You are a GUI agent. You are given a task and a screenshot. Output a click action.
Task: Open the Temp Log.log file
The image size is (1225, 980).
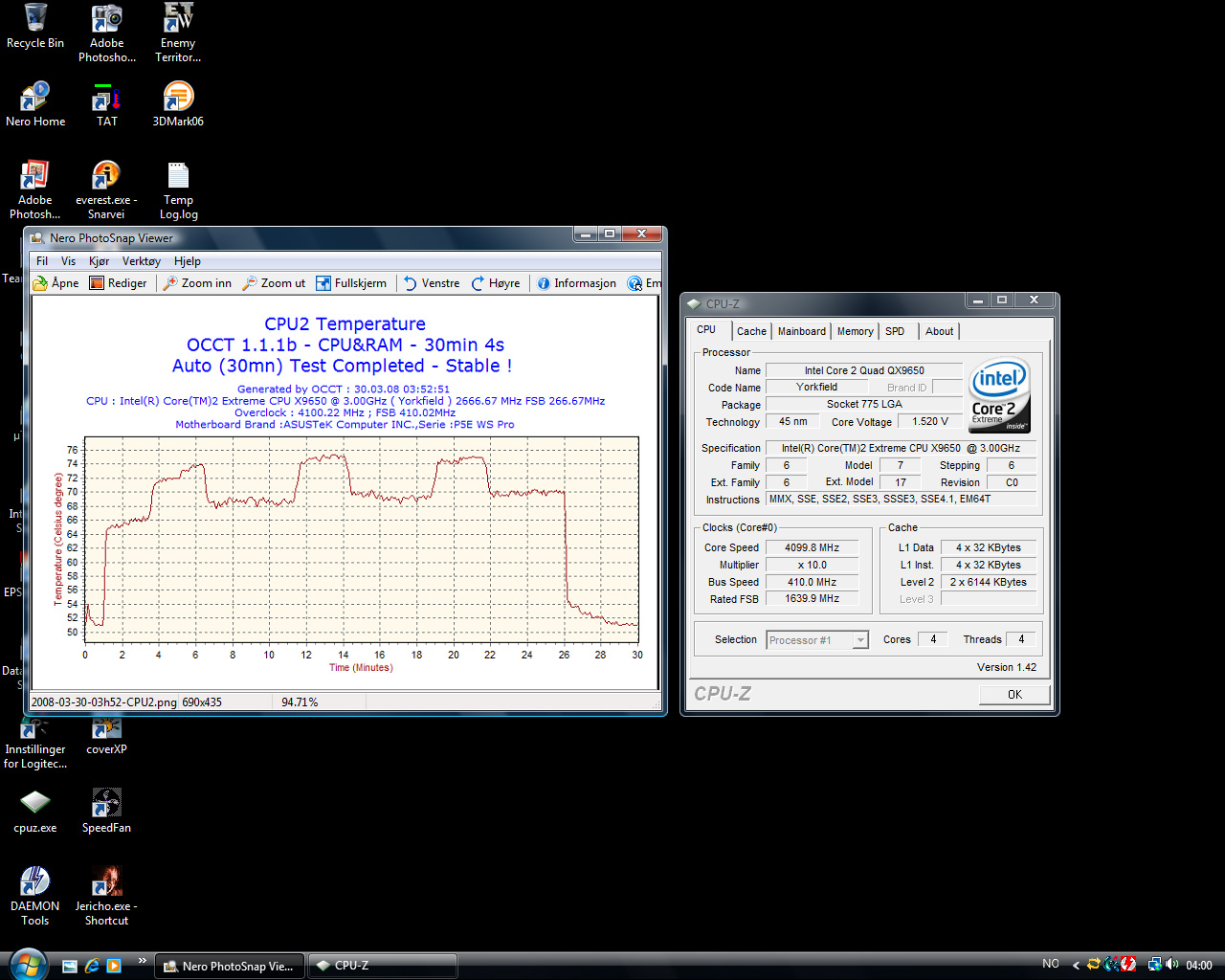(178, 190)
